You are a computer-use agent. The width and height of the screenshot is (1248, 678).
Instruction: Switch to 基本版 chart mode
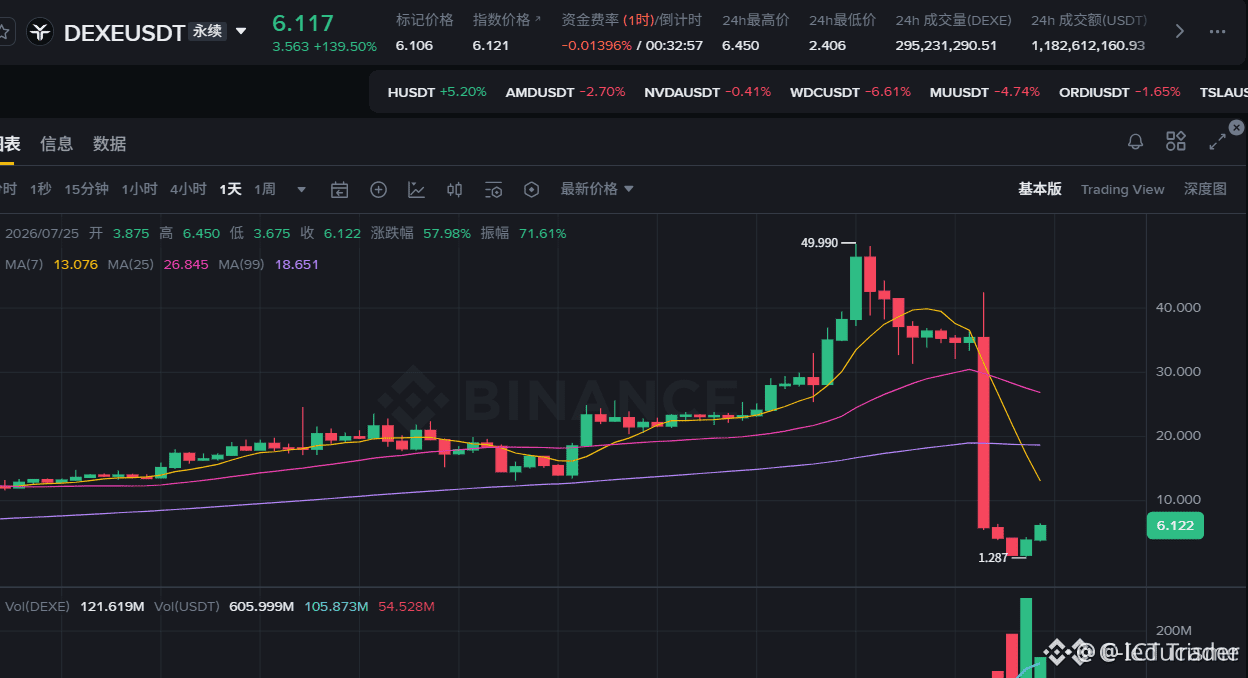click(x=1040, y=189)
